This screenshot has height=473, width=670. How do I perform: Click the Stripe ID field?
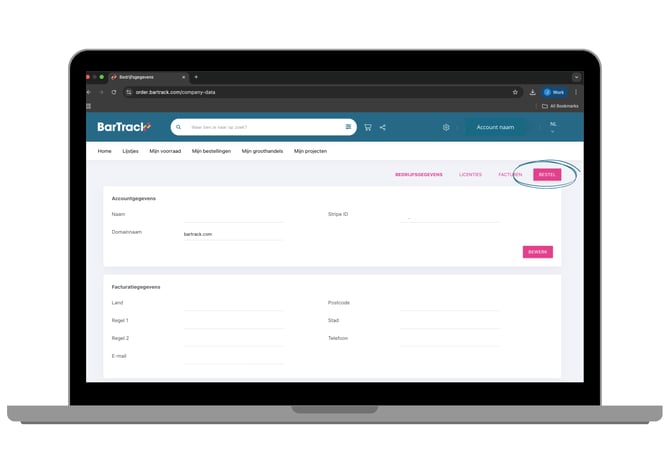click(450, 216)
